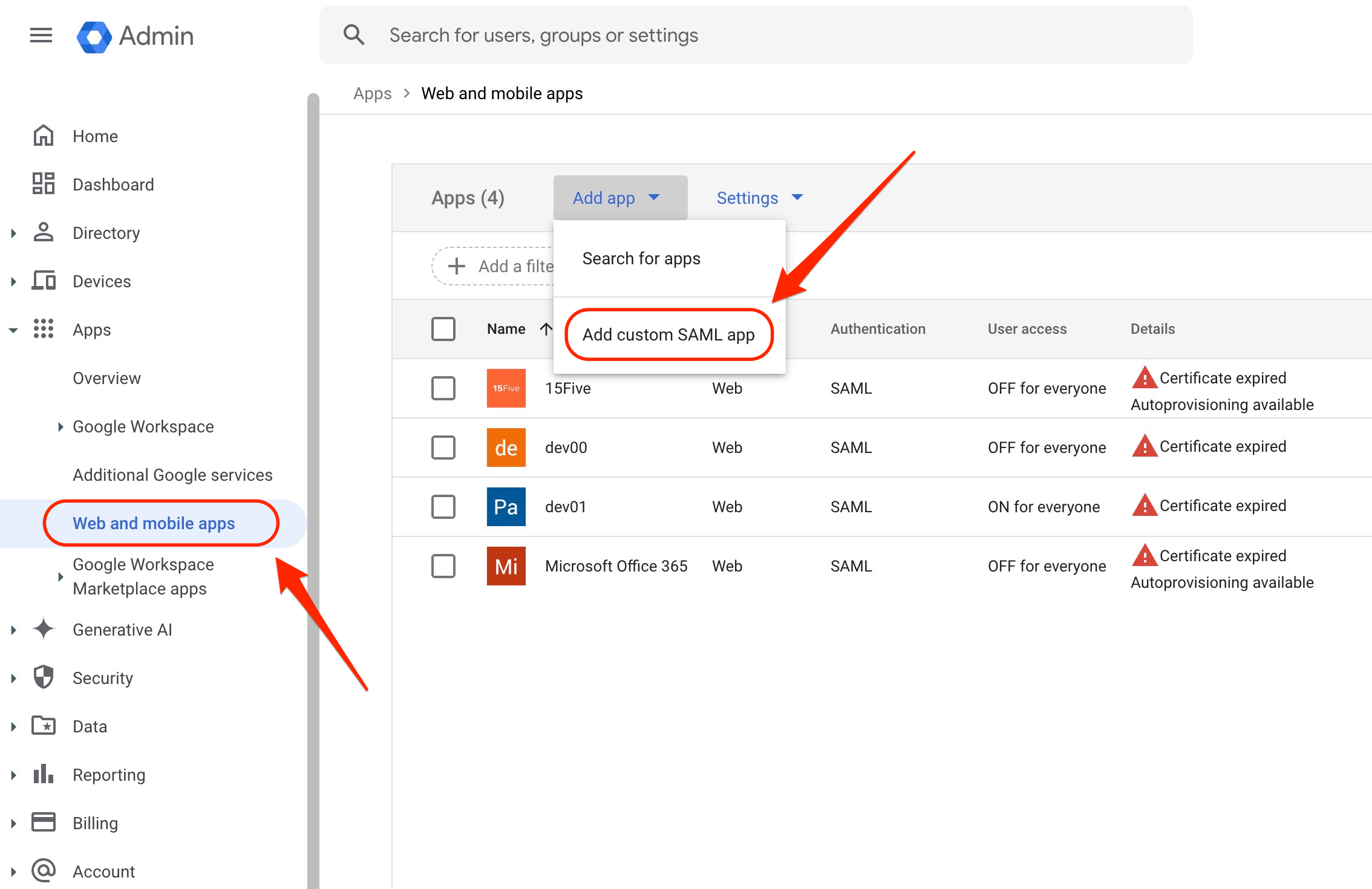Click the search users, groups or settings field
This screenshot has width=1372, height=889.
[756, 35]
